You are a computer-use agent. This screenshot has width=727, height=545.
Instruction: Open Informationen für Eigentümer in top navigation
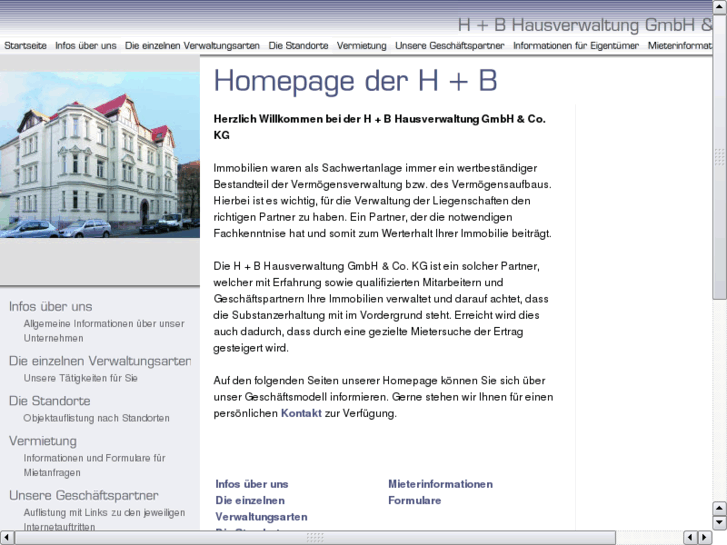coord(576,45)
